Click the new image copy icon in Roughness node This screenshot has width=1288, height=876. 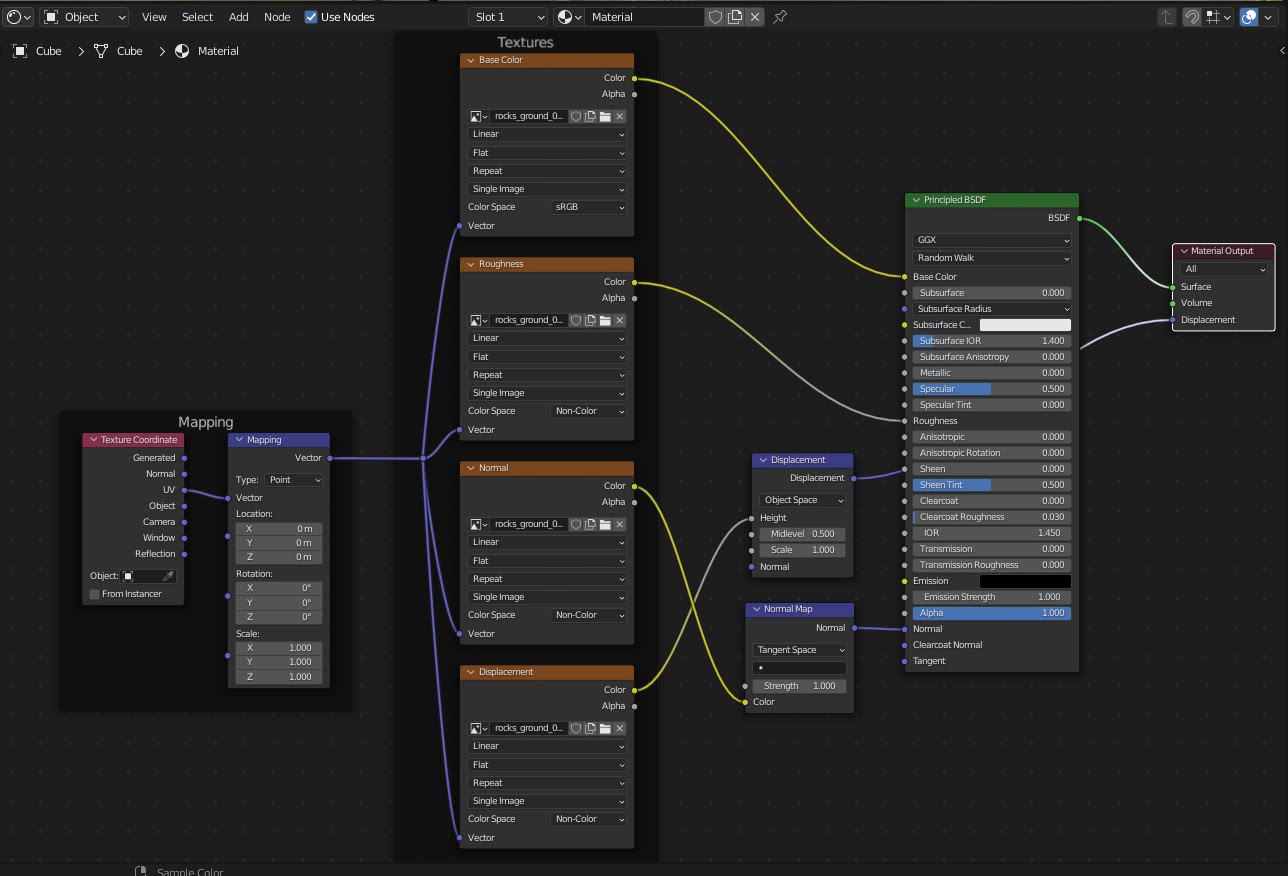pyautogui.click(x=590, y=320)
